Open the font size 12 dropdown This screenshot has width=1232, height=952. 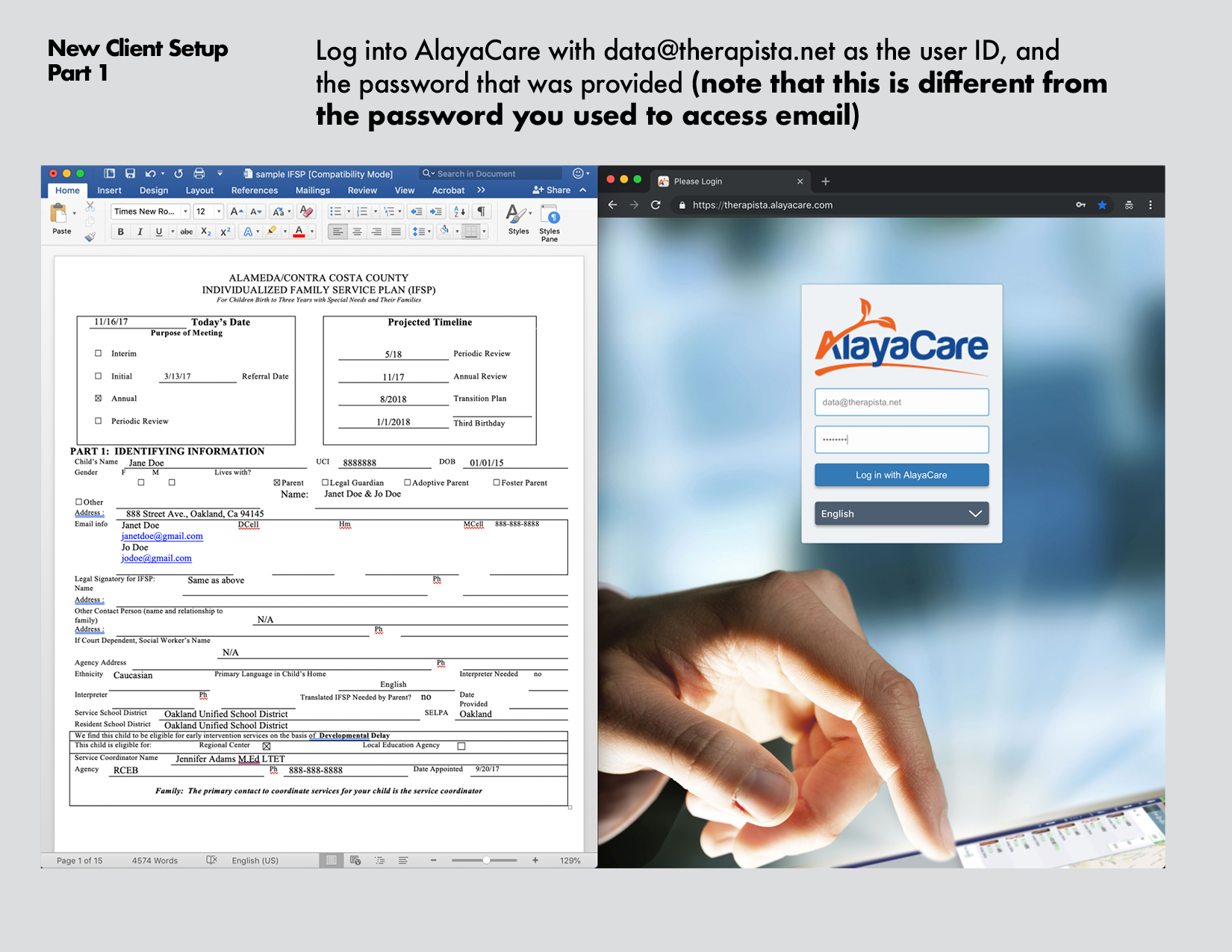pos(219,211)
